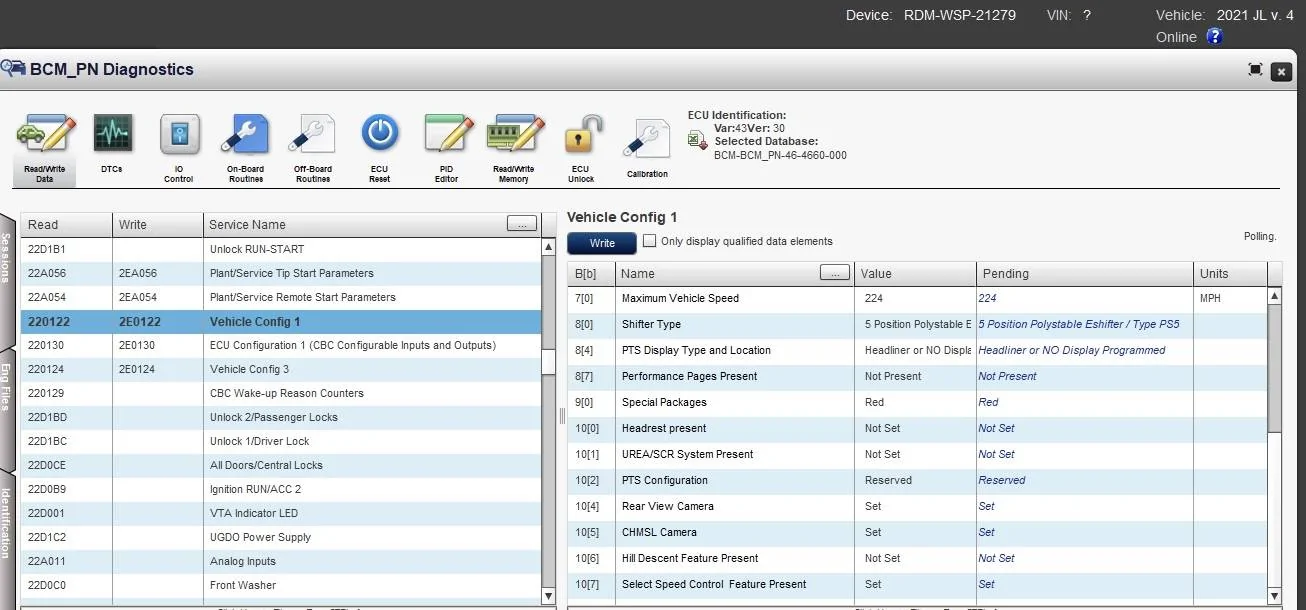Sort by Write column header
Screen dimensions: 1306x610
point(157,225)
